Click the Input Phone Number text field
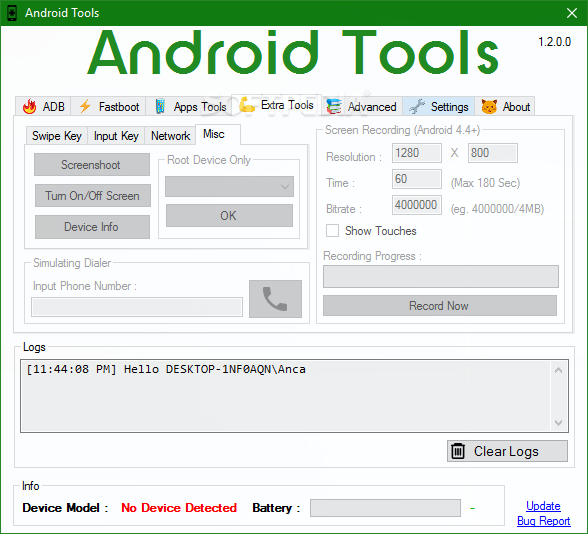Viewport: 588px width, 534px height. pos(137,307)
